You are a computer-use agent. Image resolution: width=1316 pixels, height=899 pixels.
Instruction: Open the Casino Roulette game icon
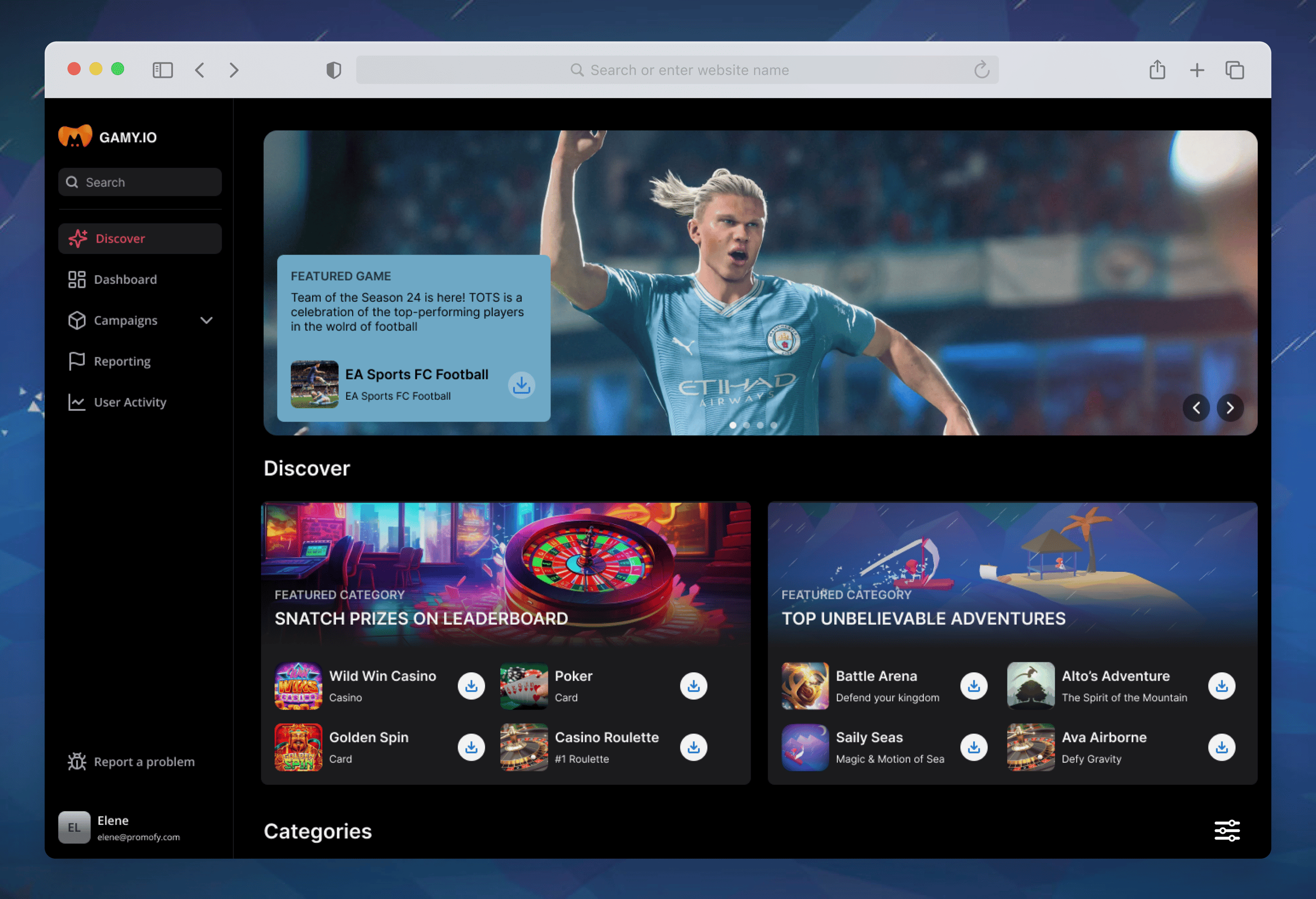(524, 747)
